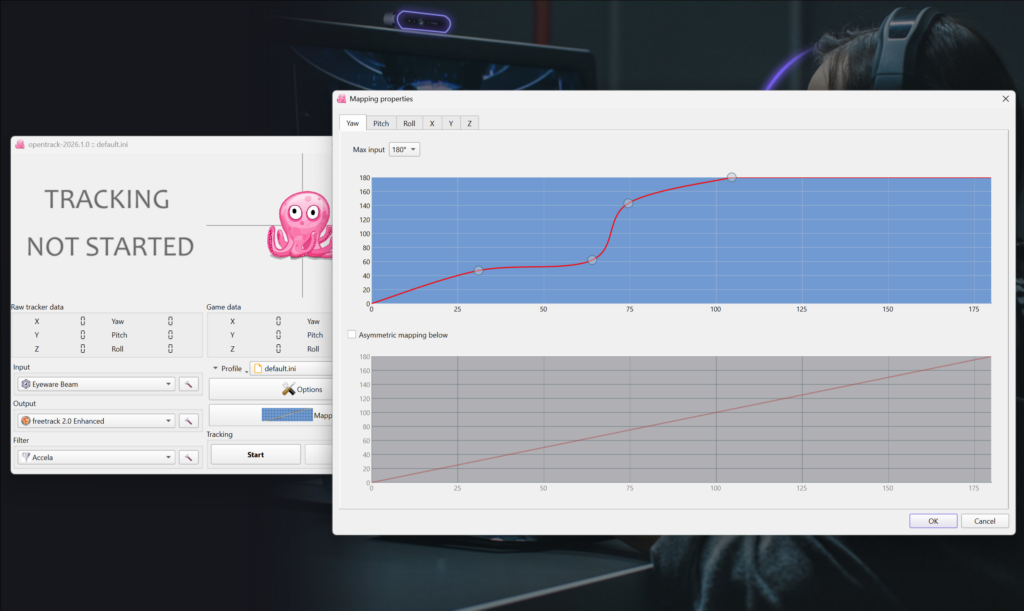Select curve control point near input 75

coord(628,204)
